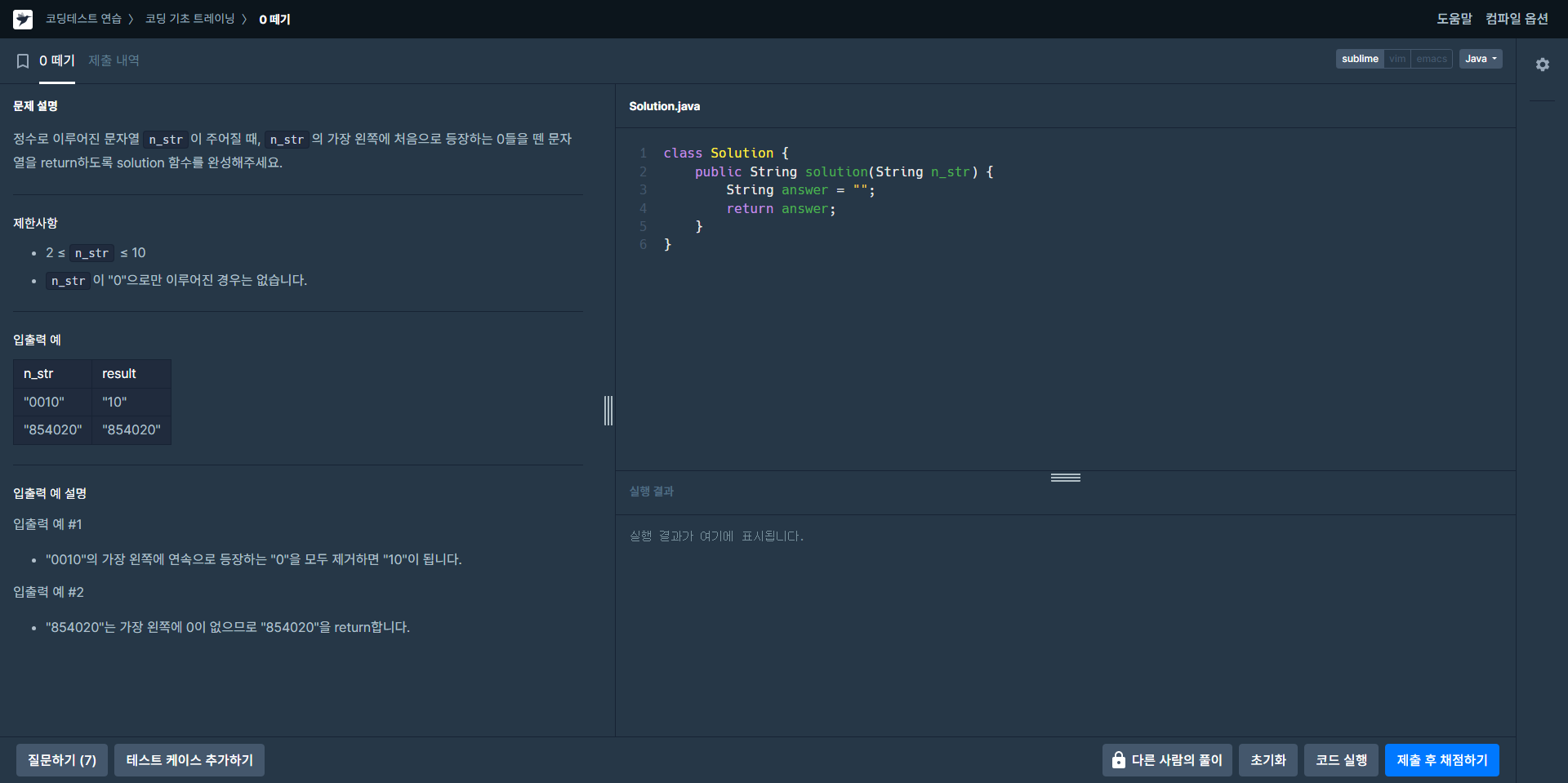Image resolution: width=1568 pixels, height=783 pixels.
Task: Click 제출 후 채점하기 submit button
Action: pyautogui.click(x=1441, y=760)
